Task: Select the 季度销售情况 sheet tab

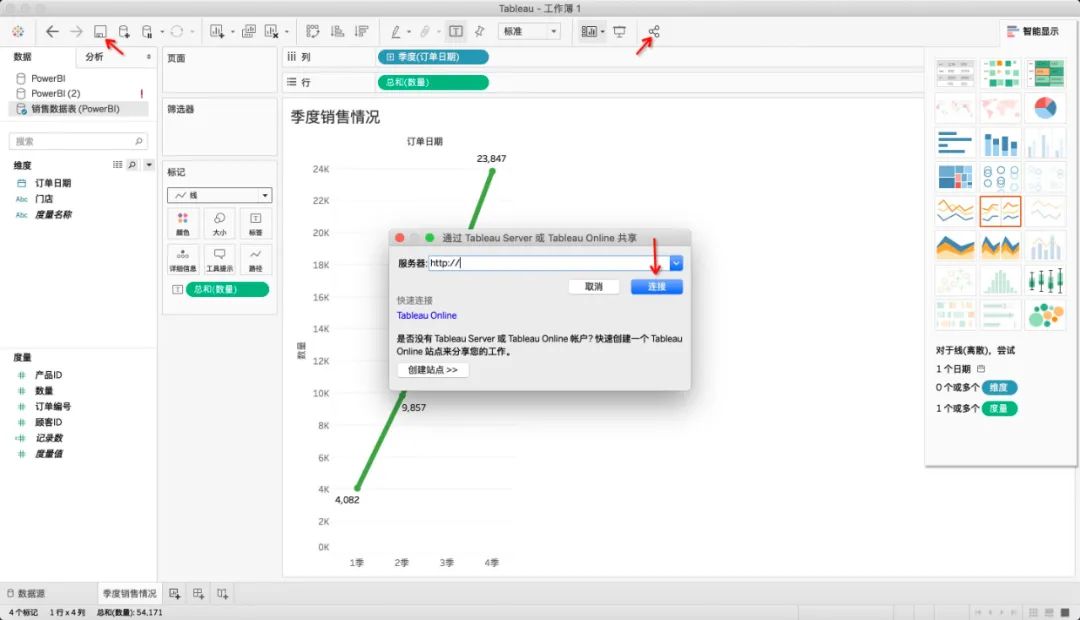Action: (129, 593)
